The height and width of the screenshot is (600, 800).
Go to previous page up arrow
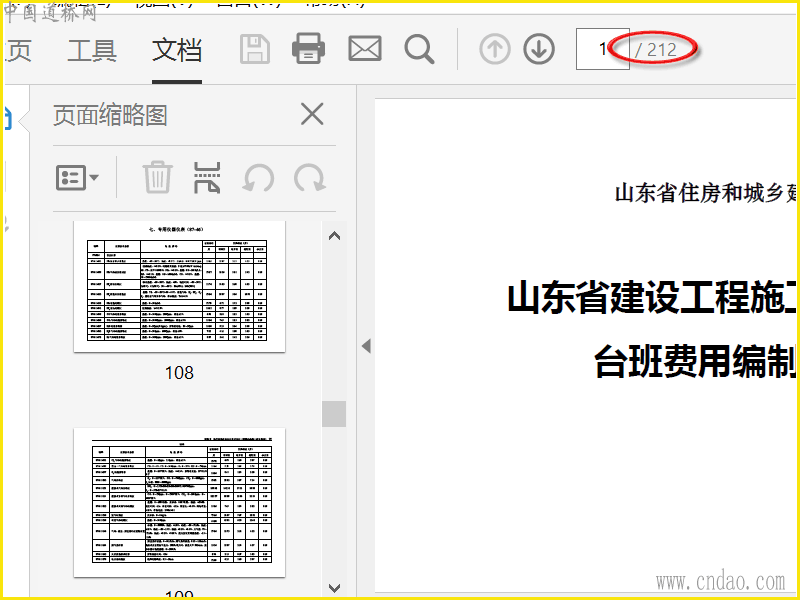coord(494,49)
